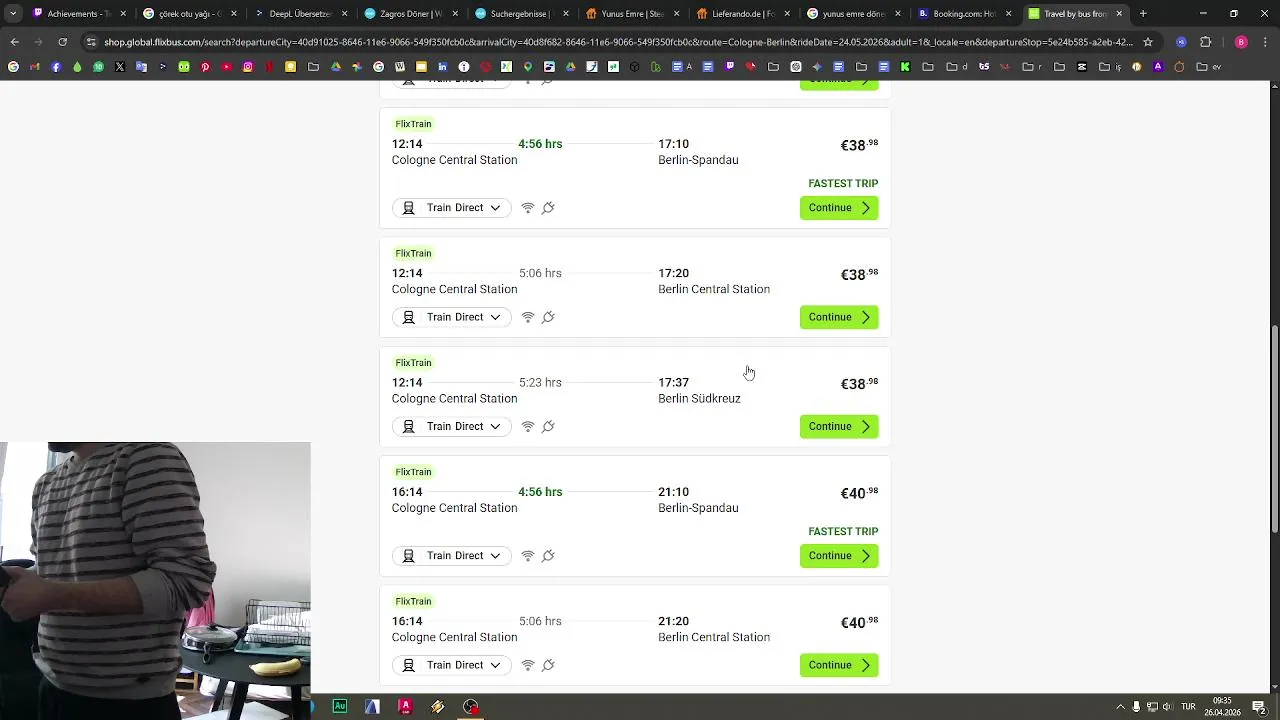The image size is (1280, 720).
Task: Switch to the Booking.com tab
Action: 962,14
